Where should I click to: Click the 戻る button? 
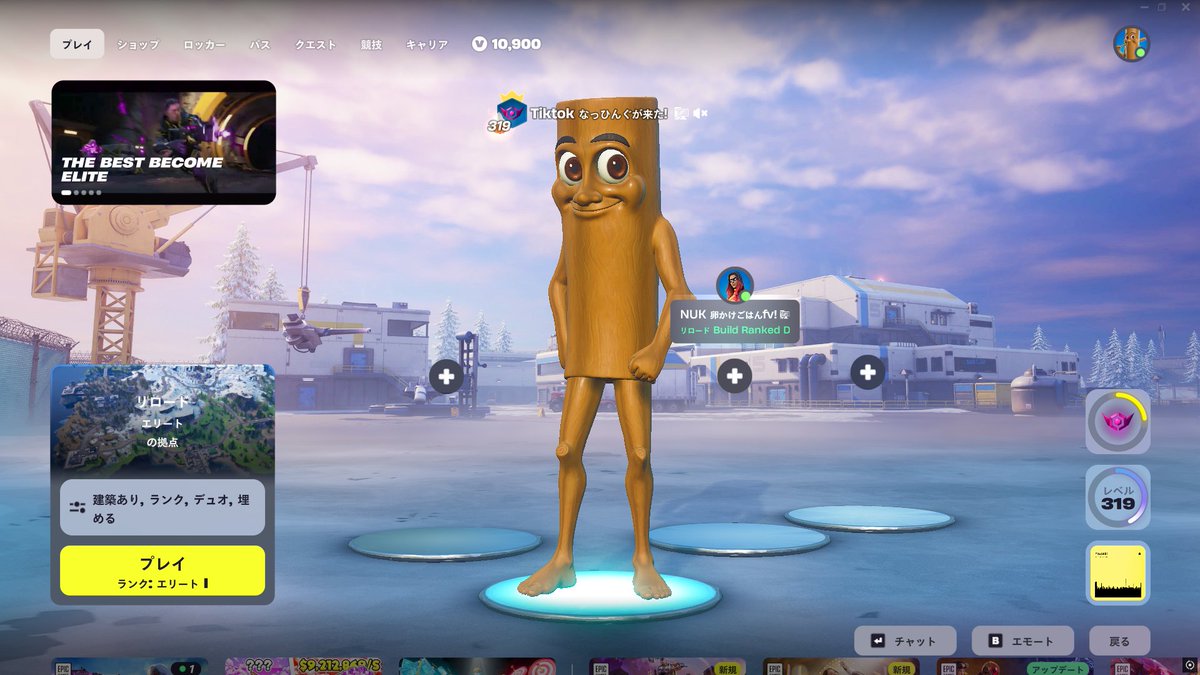1120,641
